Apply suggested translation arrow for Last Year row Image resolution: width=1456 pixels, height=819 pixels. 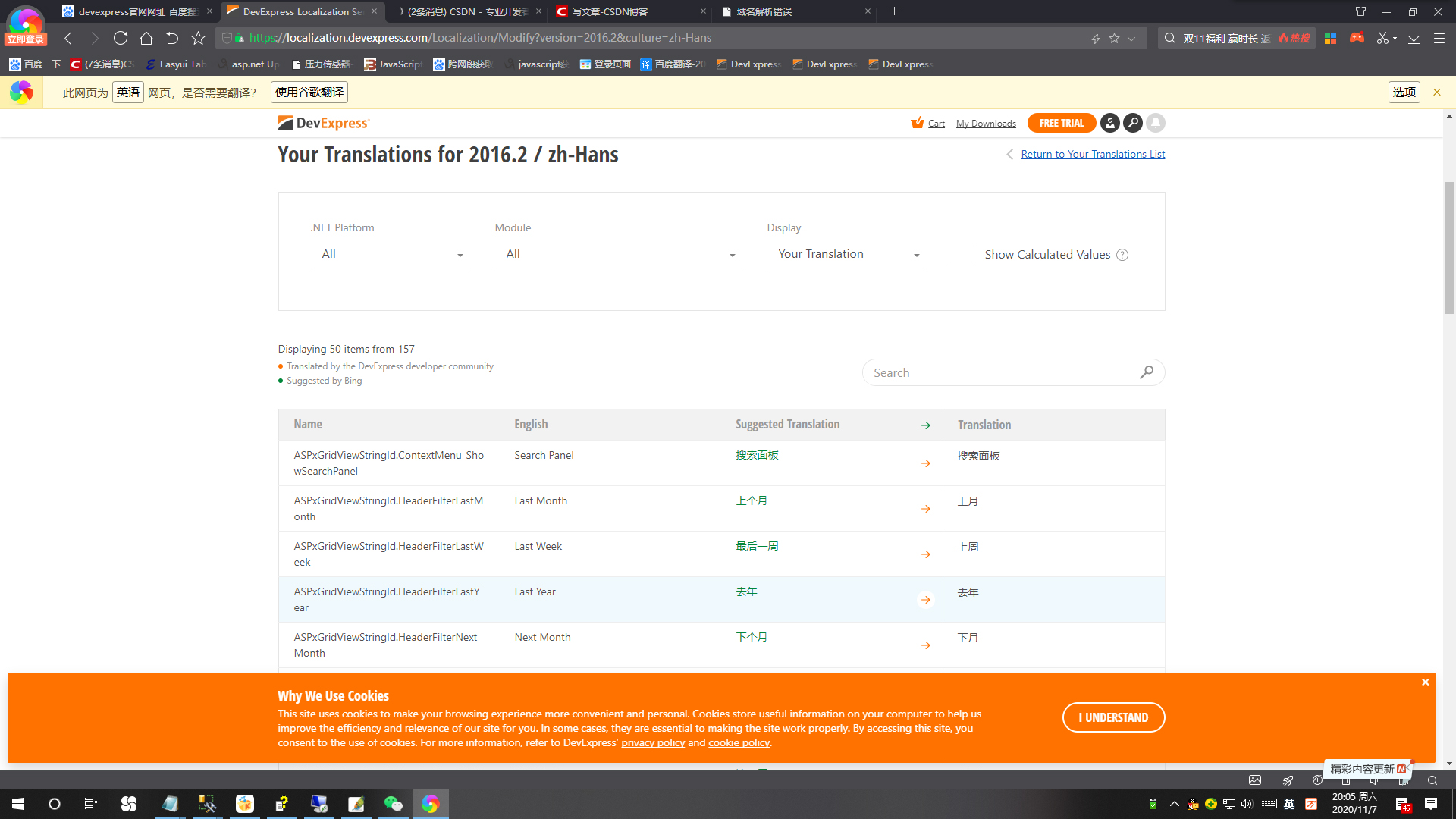[x=926, y=600]
